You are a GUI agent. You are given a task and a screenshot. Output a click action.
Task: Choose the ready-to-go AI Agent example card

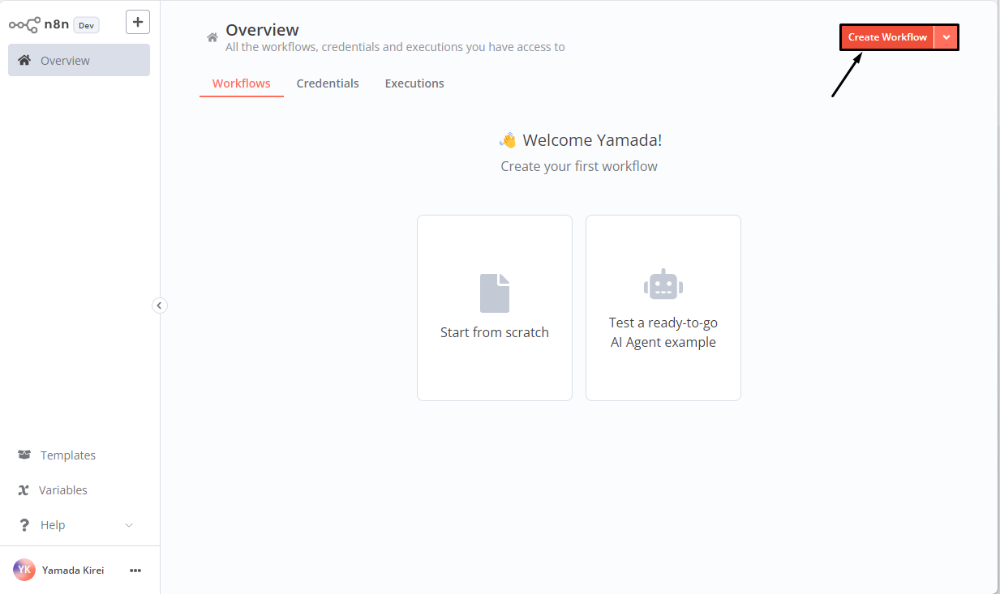pyautogui.click(x=663, y=308)
